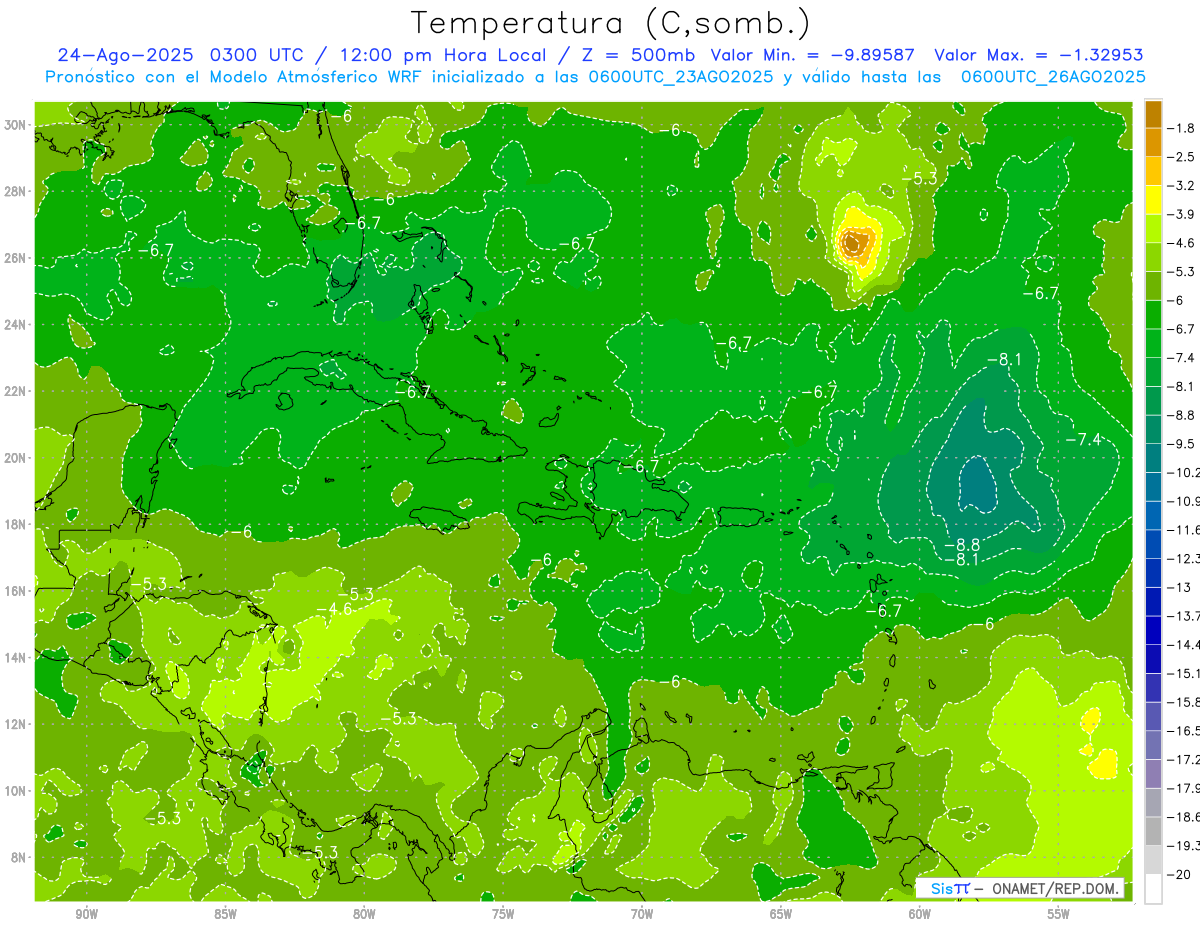Click the "-7.4" contour label on the map

tap(1083, 440)
